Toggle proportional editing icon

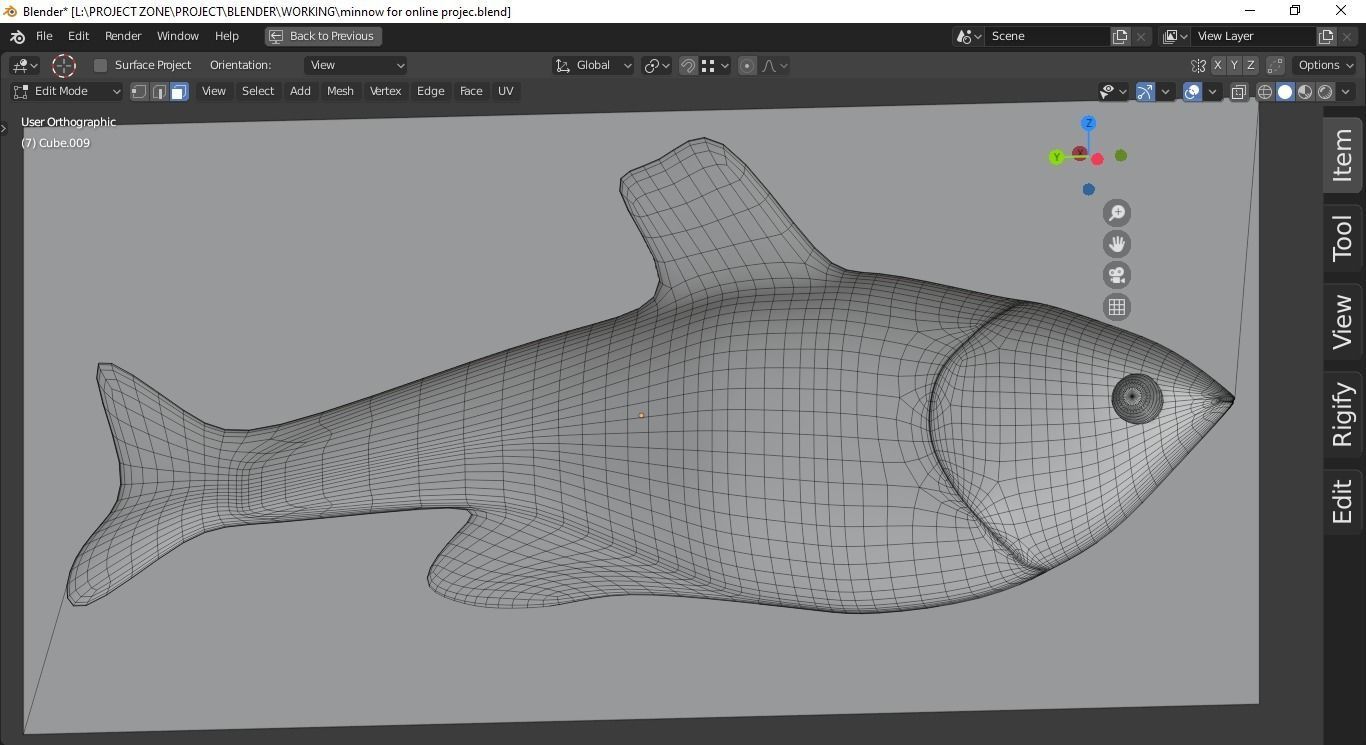click(747, 65)
